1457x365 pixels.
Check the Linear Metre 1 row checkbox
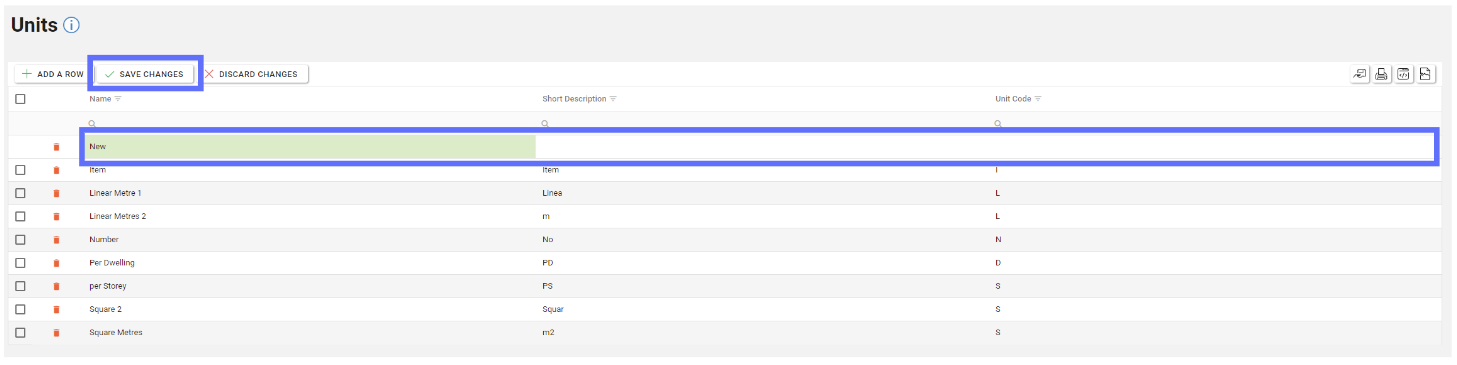tap(20, 193)
